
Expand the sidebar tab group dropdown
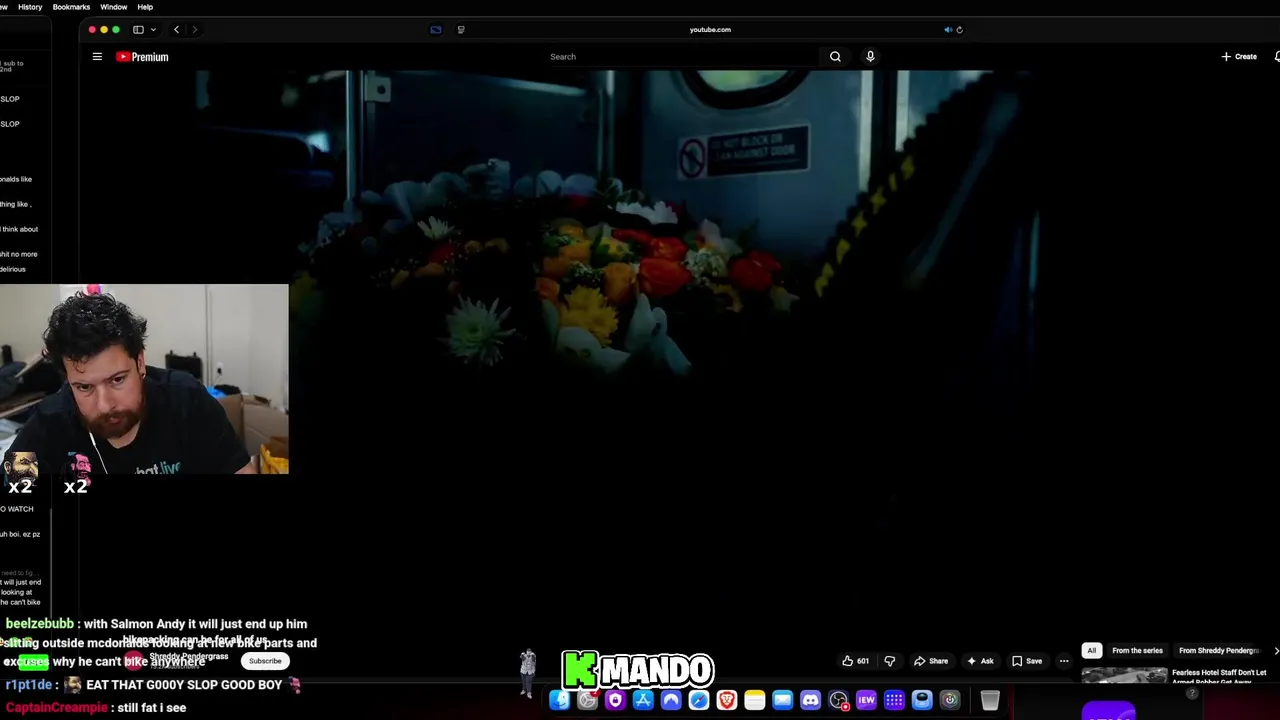(x=153, y=30)
